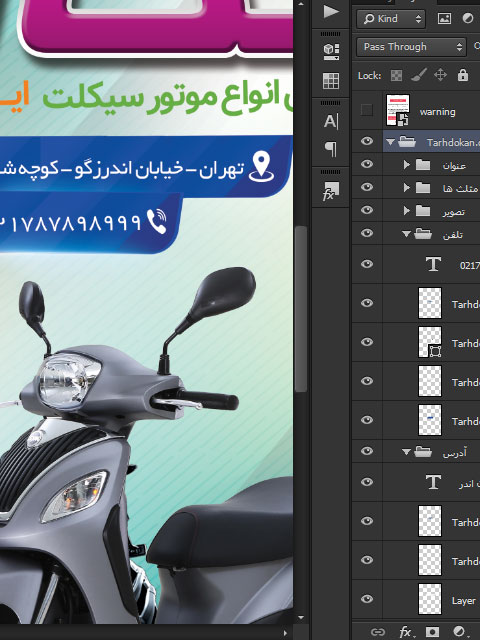Hide the عنوان group
This screenshot has width=480, height=640.
click(367, 164)
